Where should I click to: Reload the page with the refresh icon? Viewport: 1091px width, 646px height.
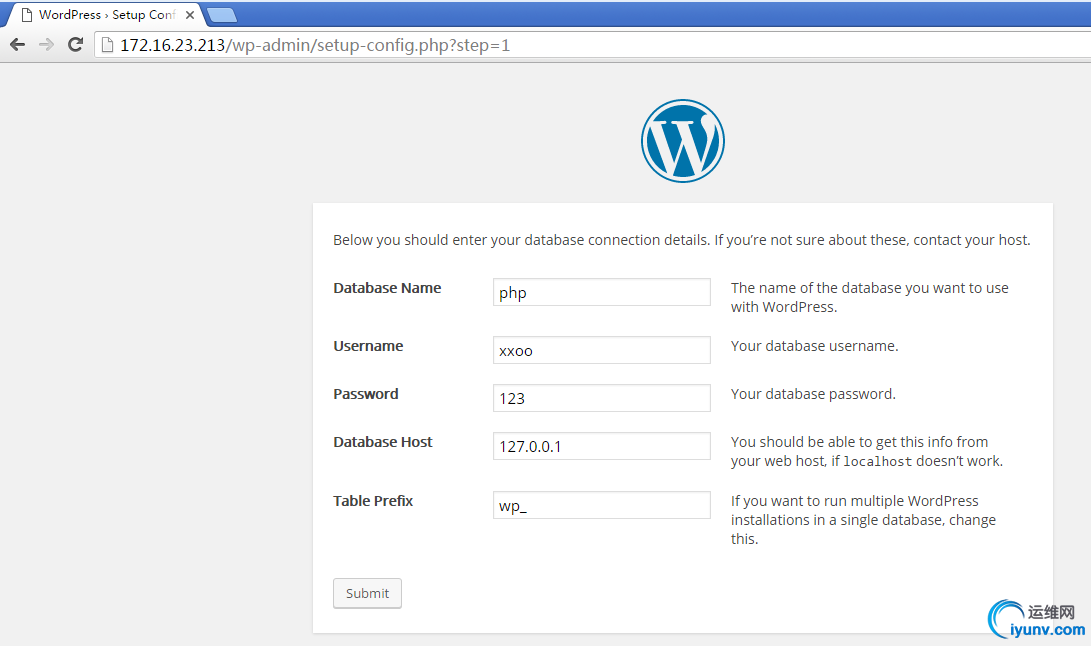click(75, 45)
